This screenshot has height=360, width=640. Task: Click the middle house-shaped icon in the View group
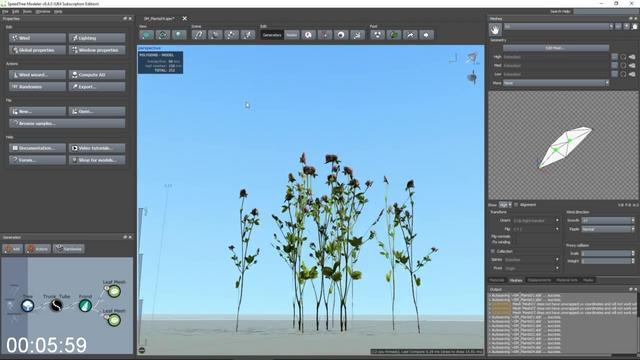[162, 35]
